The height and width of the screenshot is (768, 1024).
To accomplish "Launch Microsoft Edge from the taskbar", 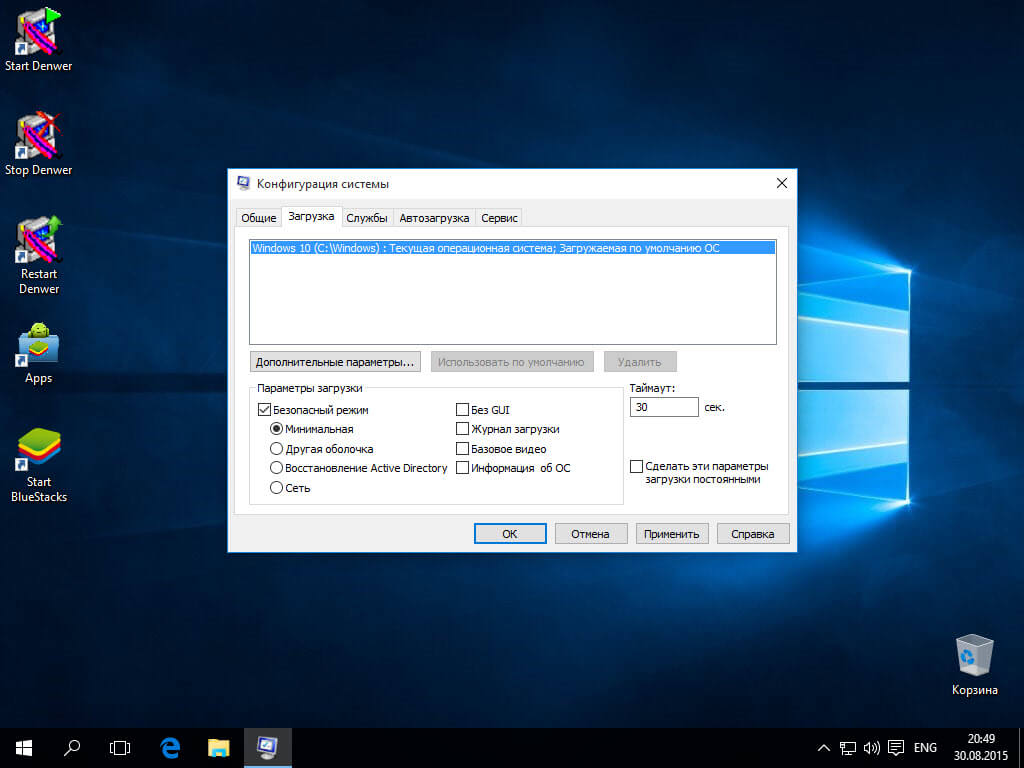I will click(x=170, y=748).
